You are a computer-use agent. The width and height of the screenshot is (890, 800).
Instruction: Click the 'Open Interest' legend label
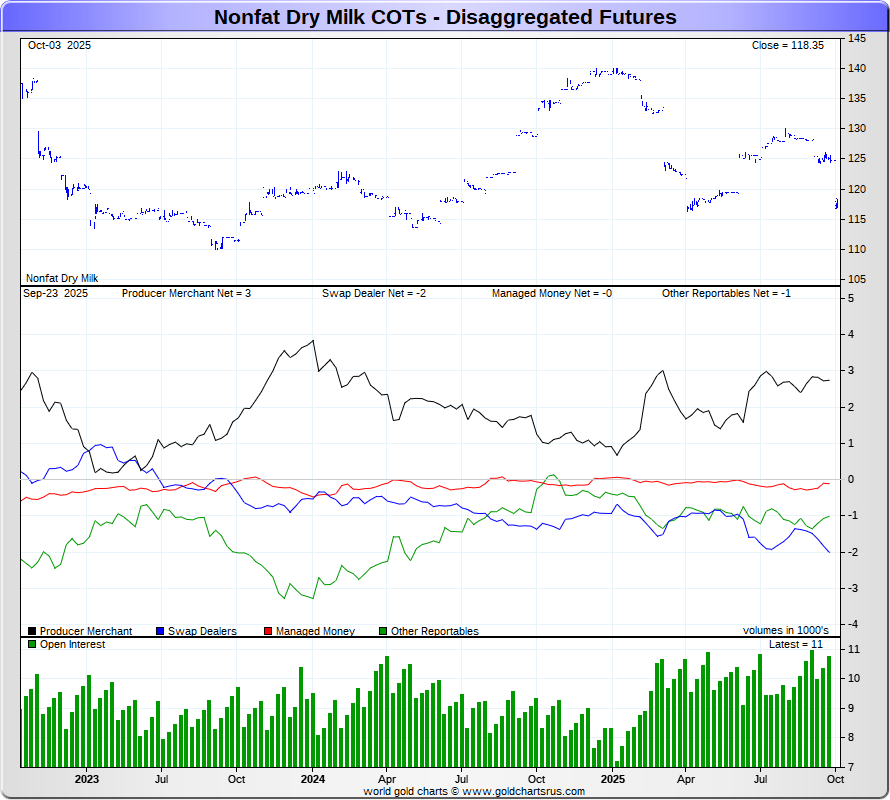[73, 644]
